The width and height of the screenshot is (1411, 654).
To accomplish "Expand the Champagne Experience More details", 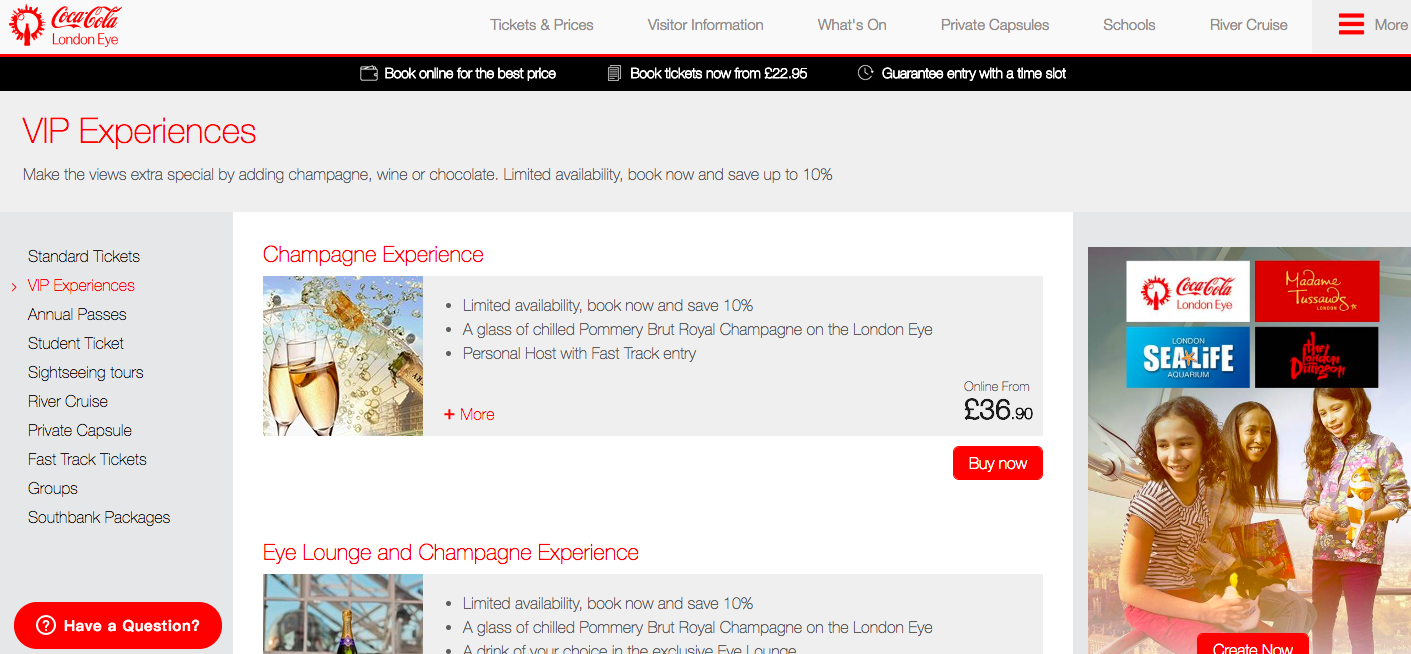I will click(x=469, y=414).
